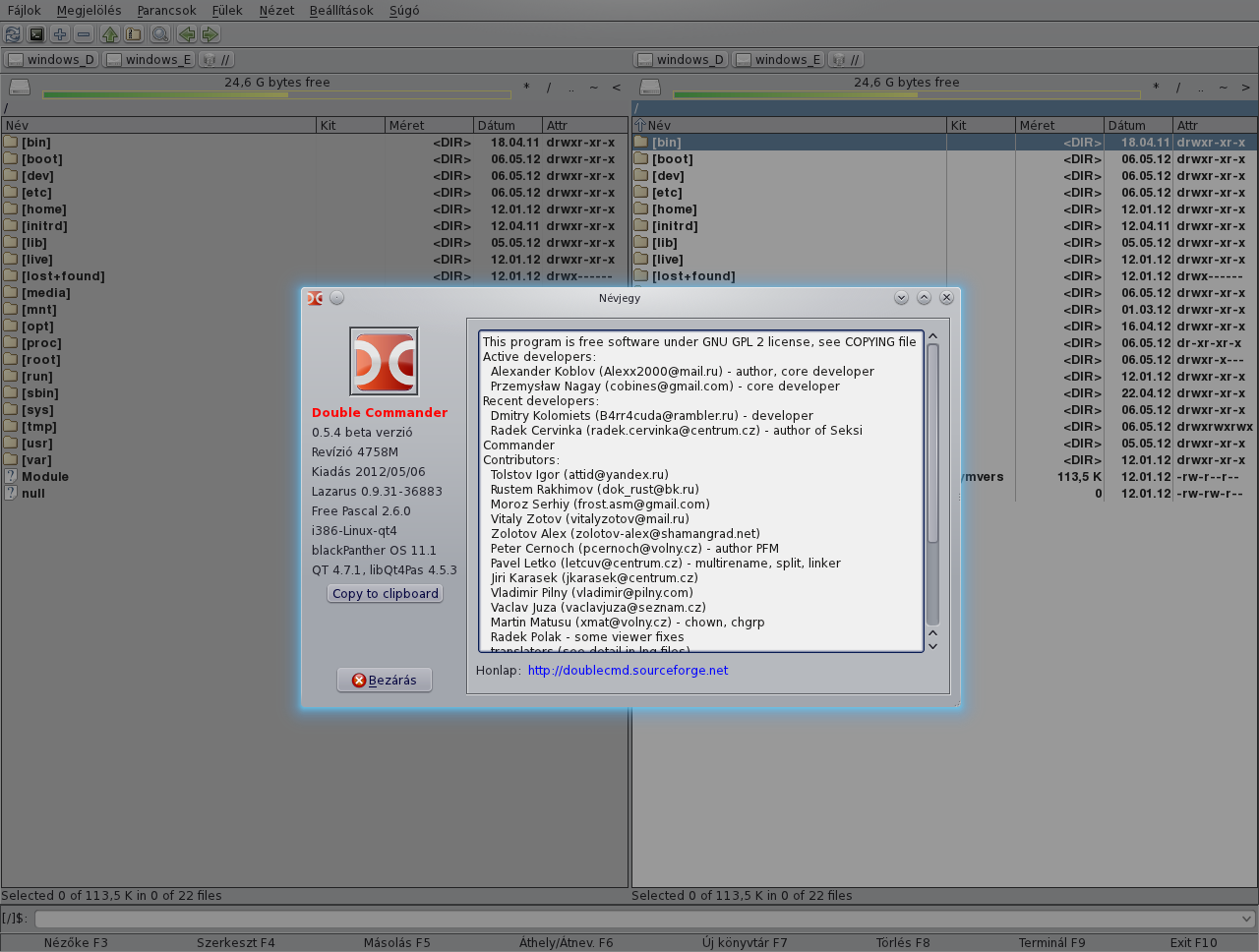Close the dialog with Bezárás button
The width and height of the screenshot is (1259, 952).
385,680
